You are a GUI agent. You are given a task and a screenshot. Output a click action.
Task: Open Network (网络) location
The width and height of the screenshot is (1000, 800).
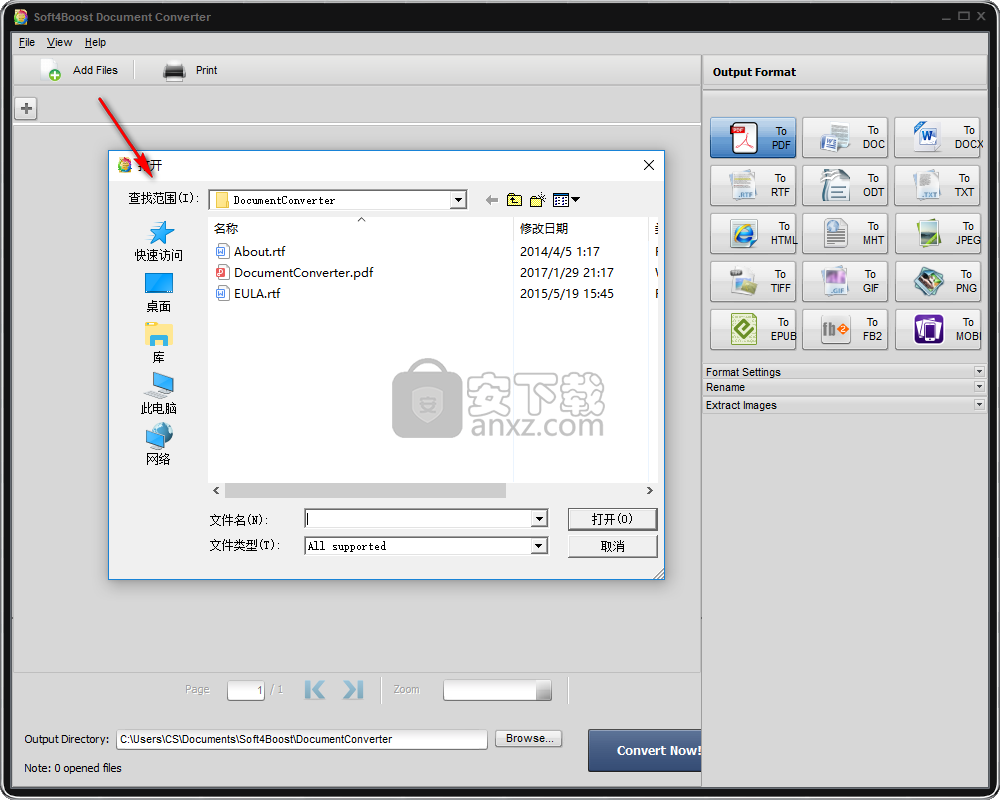tap(158, 445)
